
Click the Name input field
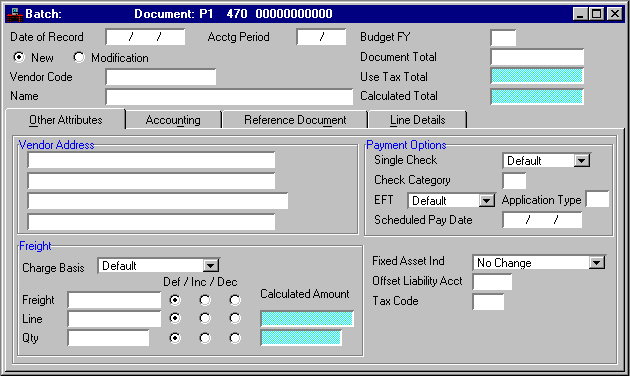tap(229, 97)
